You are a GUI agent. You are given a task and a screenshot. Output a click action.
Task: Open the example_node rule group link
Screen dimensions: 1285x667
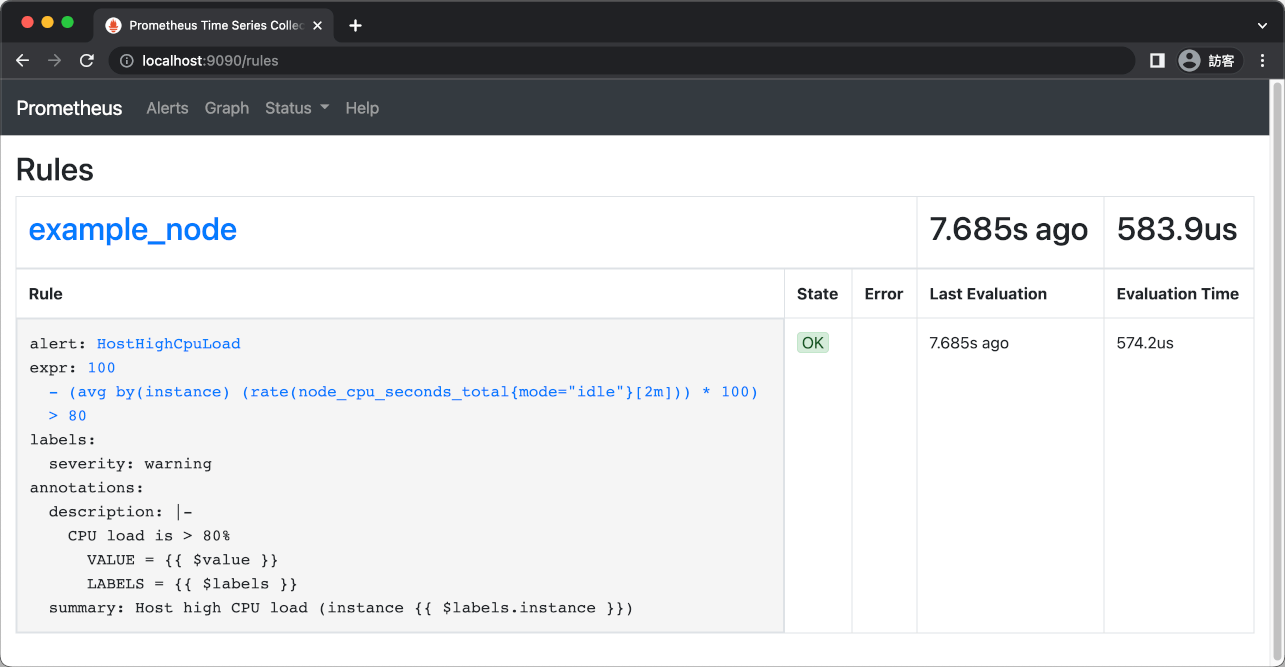tap(133, 230)
